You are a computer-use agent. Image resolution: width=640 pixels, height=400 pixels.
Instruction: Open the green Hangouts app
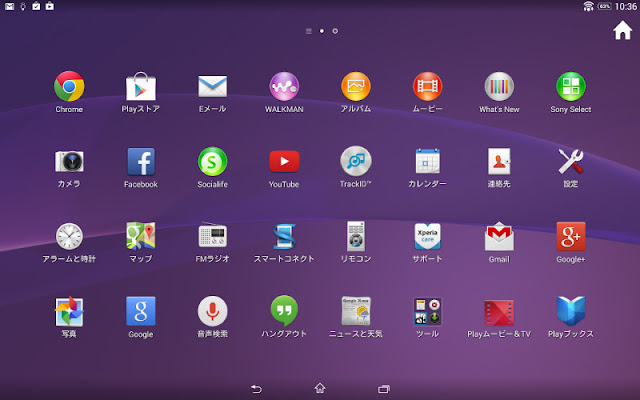click(x=284, y=311)
